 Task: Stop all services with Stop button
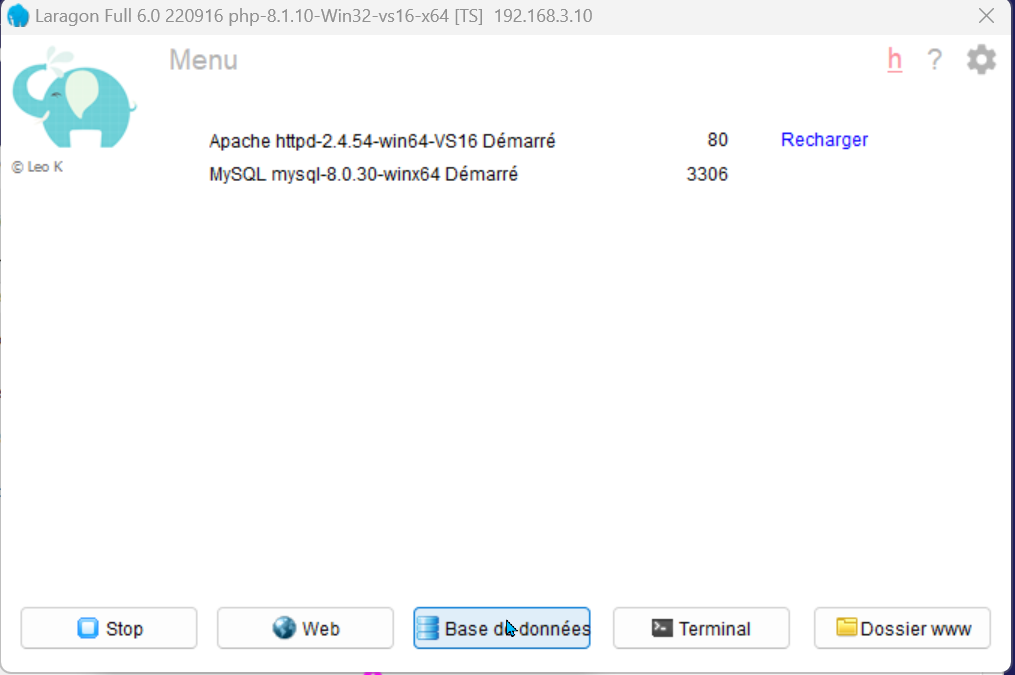tap(109, 628)
